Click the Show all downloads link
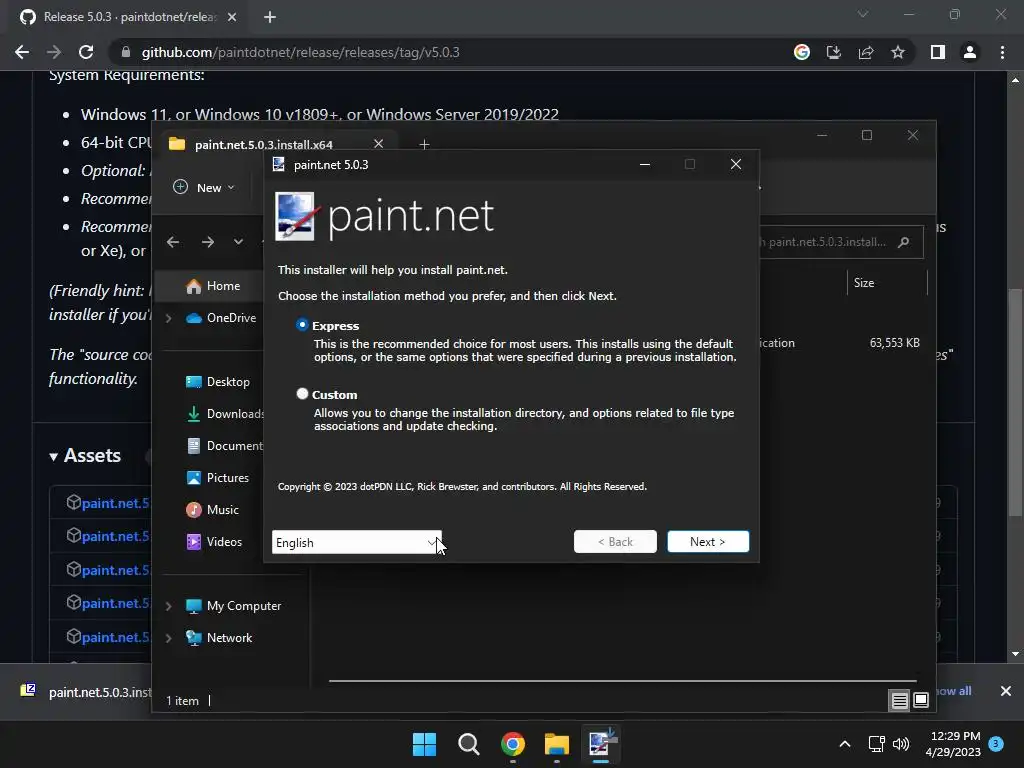 coord(954,691)
